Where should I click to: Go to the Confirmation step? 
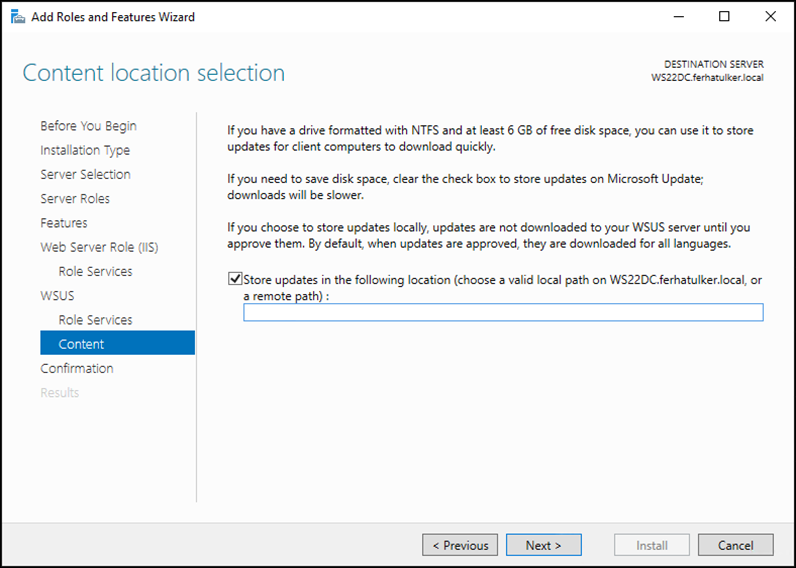(x=77, y=368)
